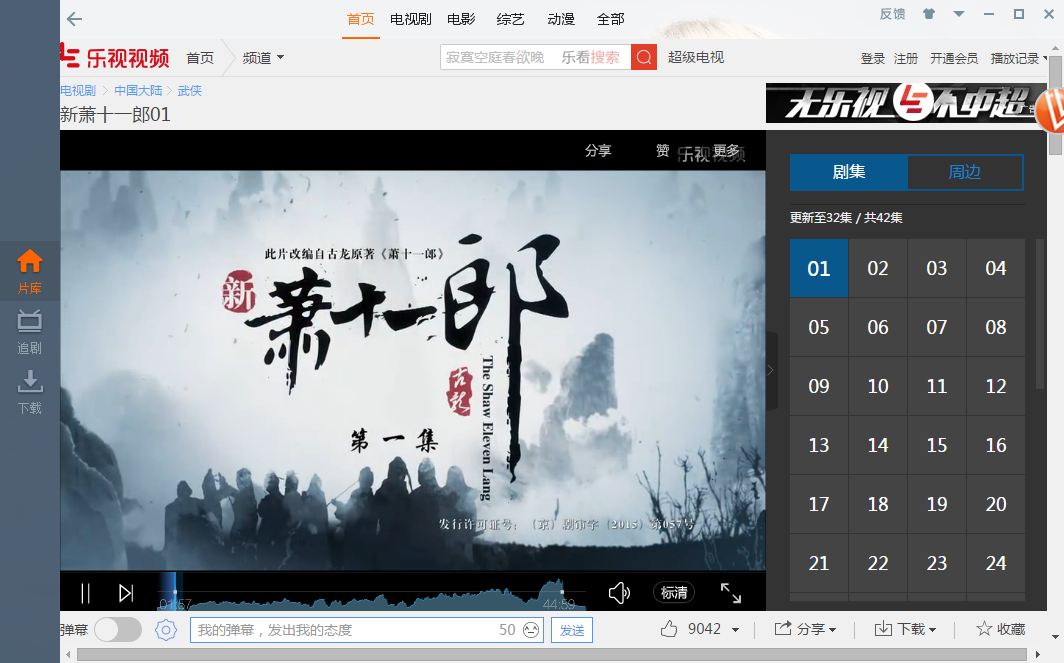Viewport: 1064px width, 663px height.
Task: Open the 分享 share dropdown in bottom bar
Action: point(805,629)
